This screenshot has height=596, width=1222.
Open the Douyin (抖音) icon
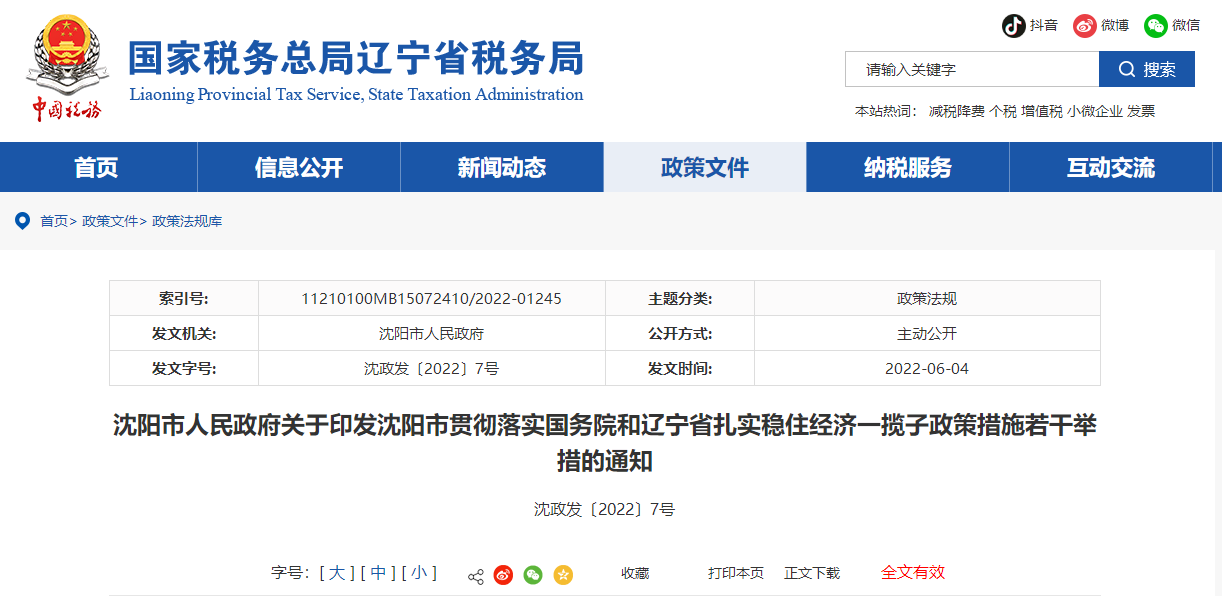coord(1014,26)
